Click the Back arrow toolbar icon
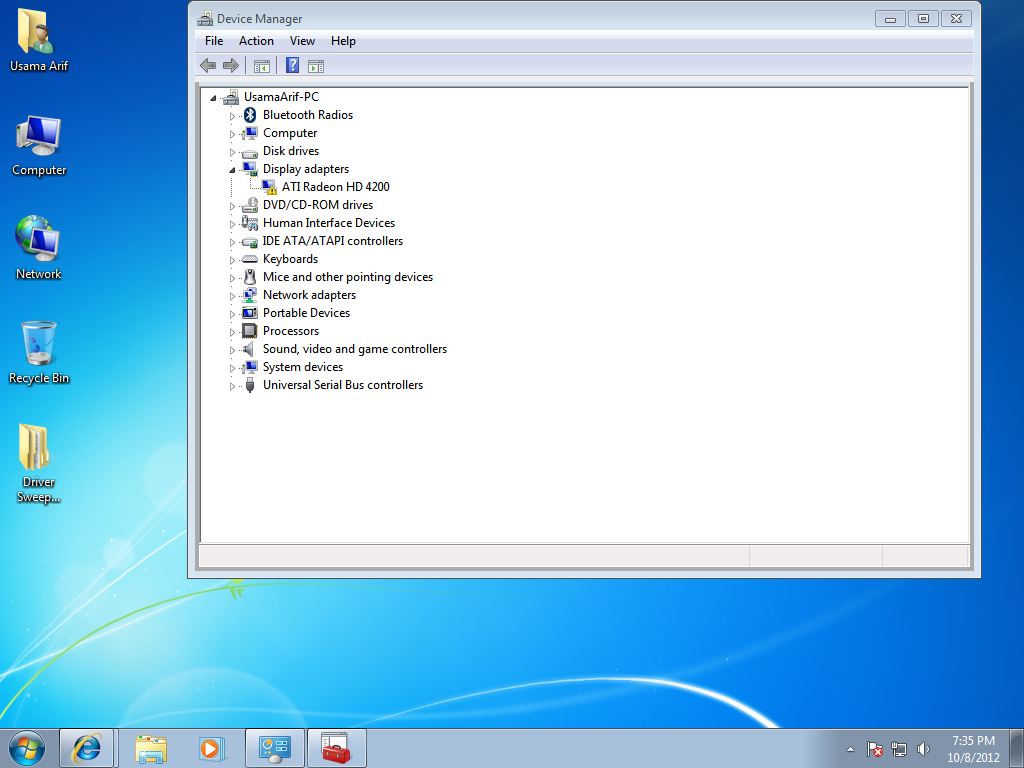Image resolution: width=1024 pixels, height=768 pixels. coord(208,65)
